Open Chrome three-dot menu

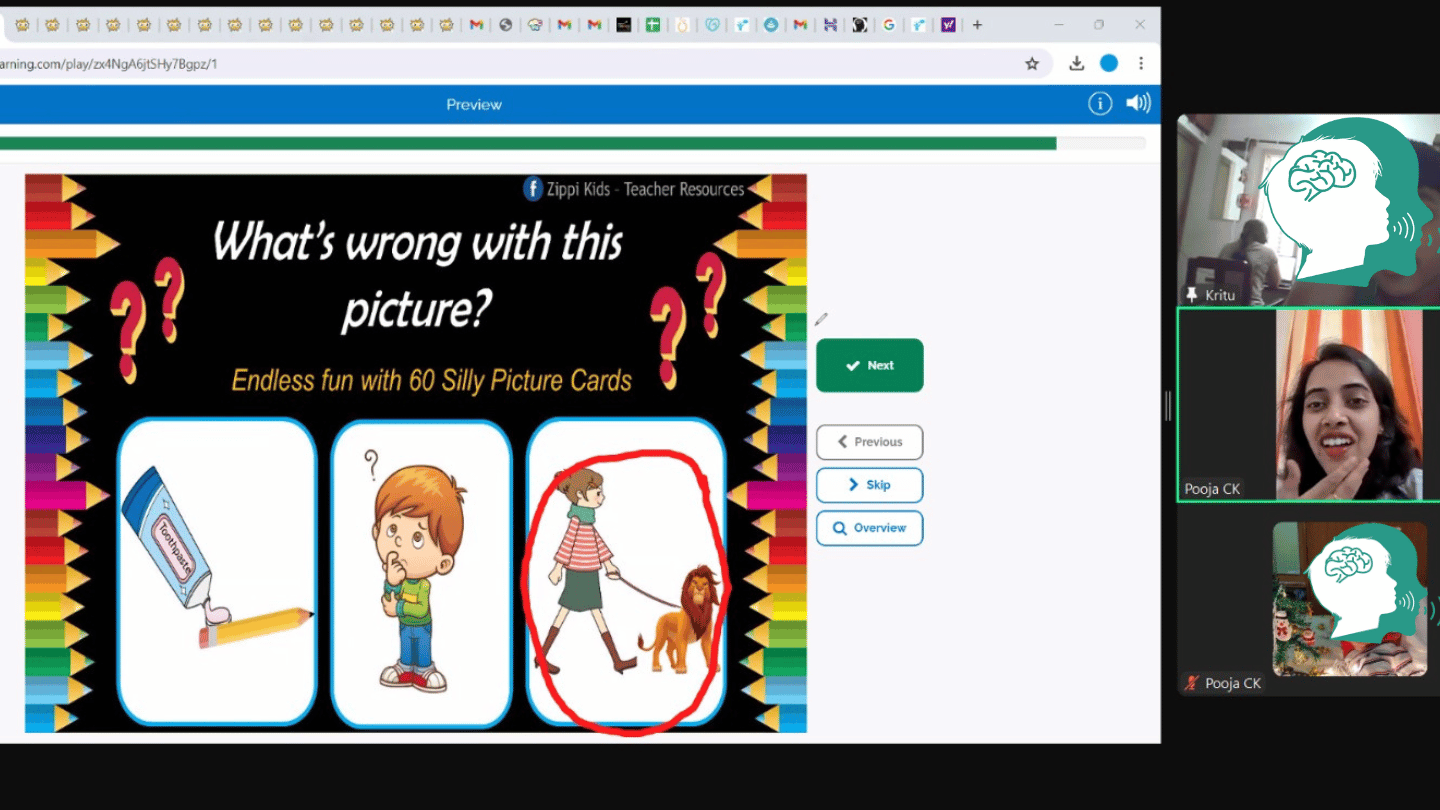click(1141, 63)
